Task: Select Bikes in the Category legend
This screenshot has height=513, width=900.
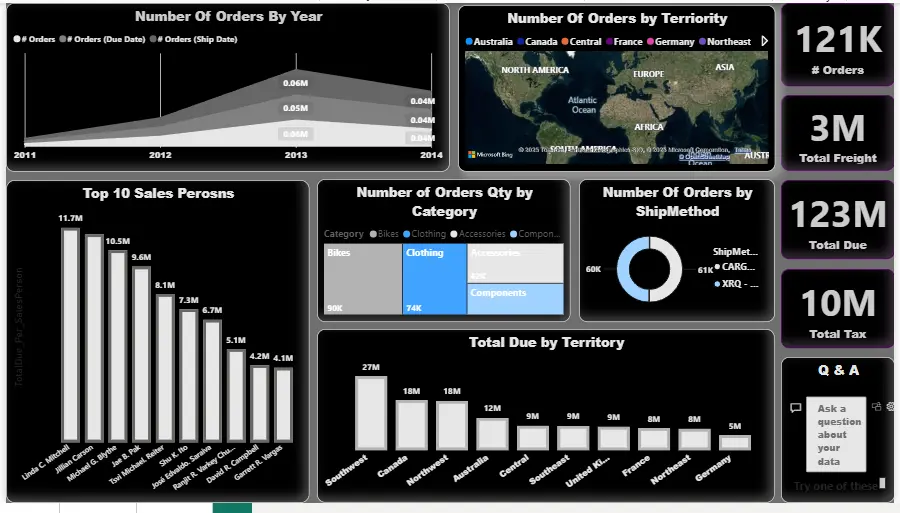Action: click(x=384, y=234)
